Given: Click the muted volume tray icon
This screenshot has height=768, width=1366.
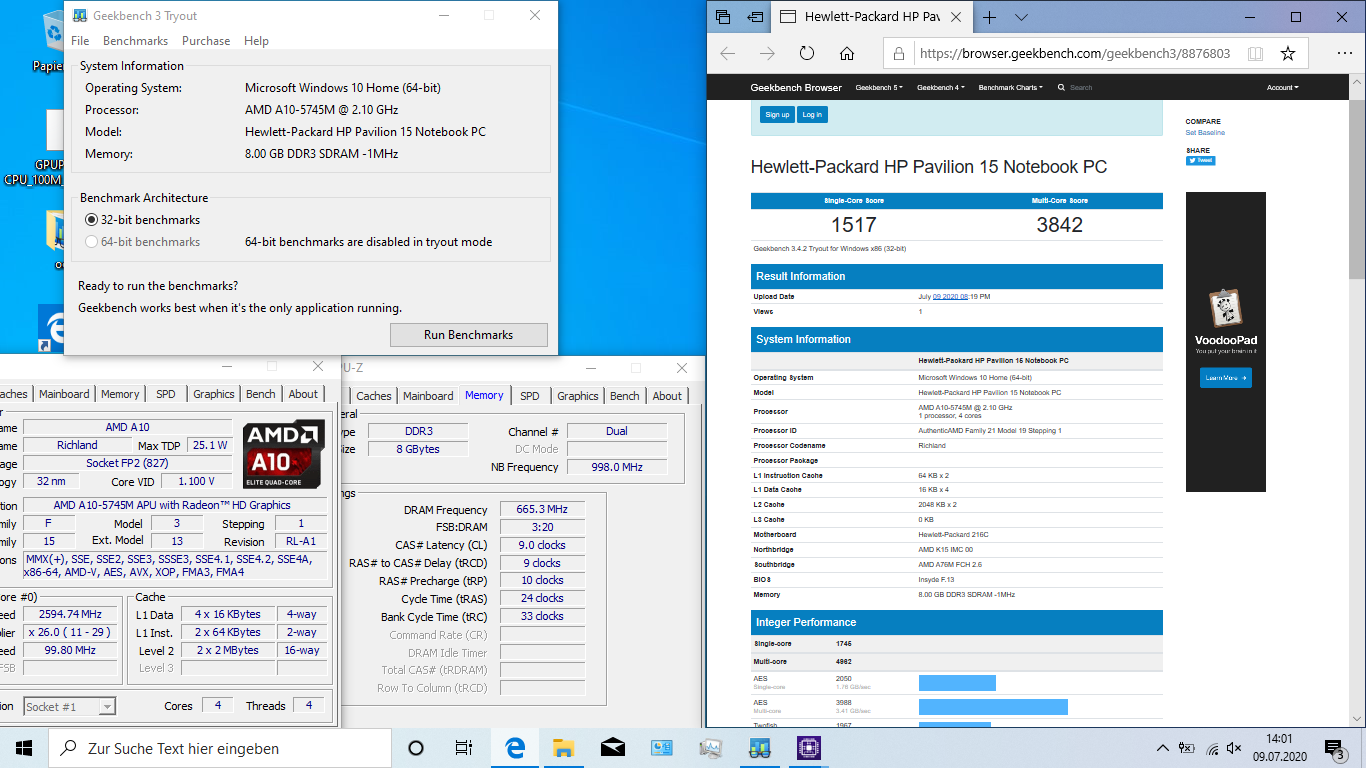Looking at the screenshot, I should click(x=1235, y=748).
